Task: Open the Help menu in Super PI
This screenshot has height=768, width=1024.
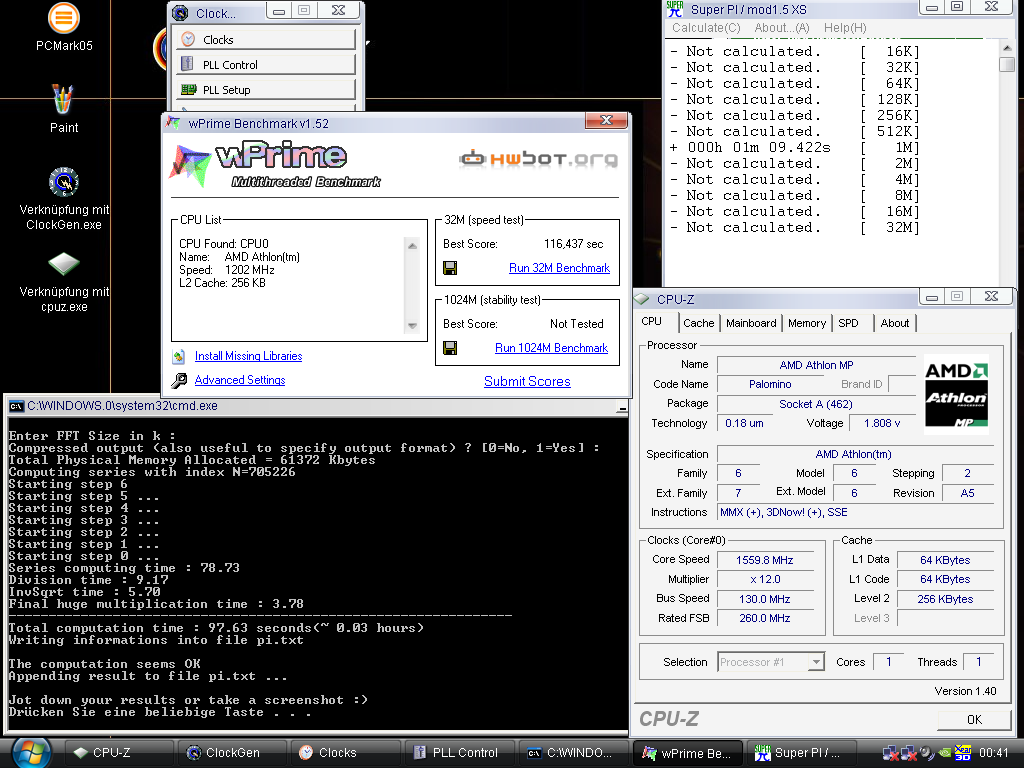Action: click(x=845, y=28)
